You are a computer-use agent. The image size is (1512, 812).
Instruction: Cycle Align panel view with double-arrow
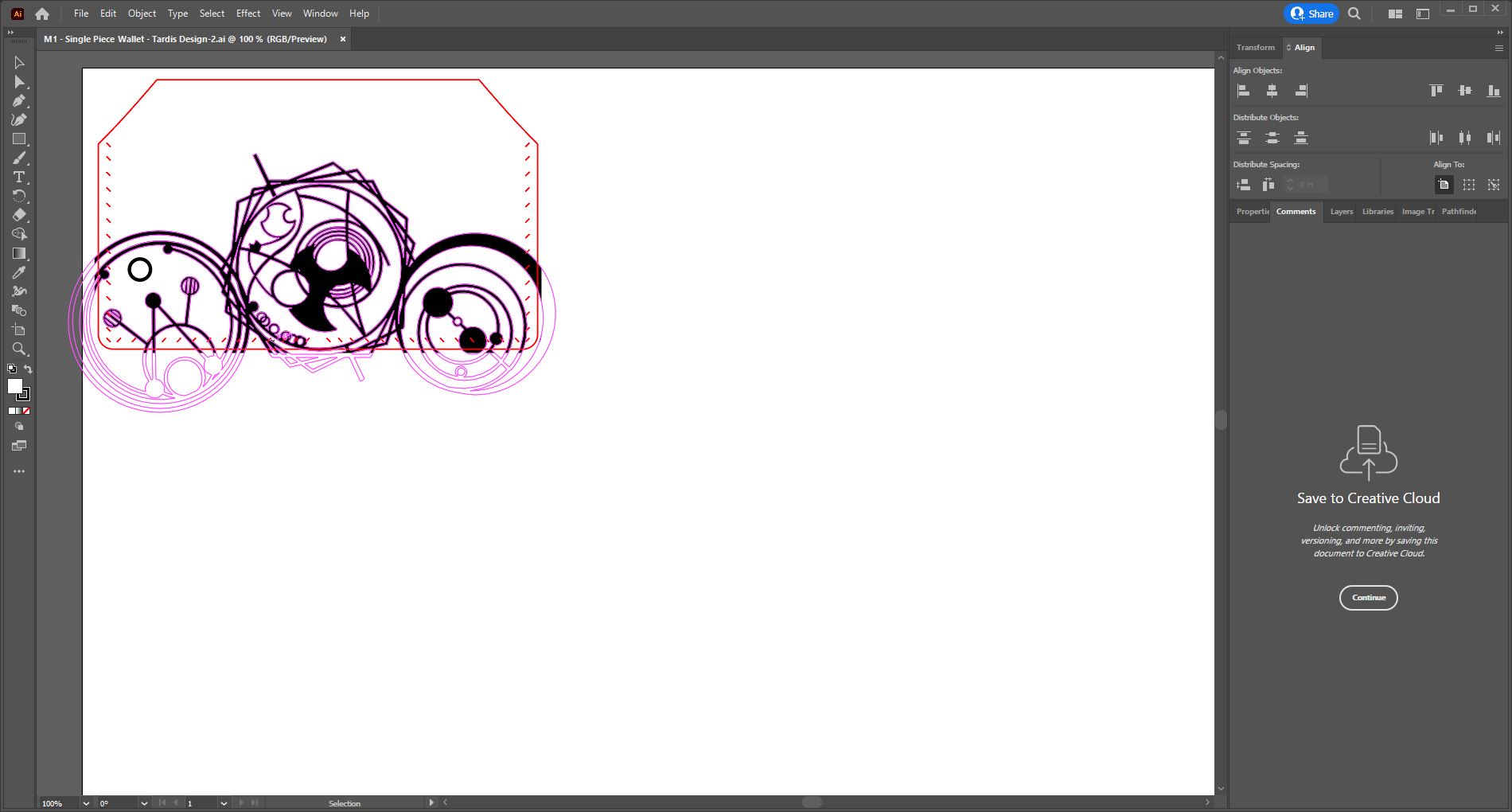1288,48
